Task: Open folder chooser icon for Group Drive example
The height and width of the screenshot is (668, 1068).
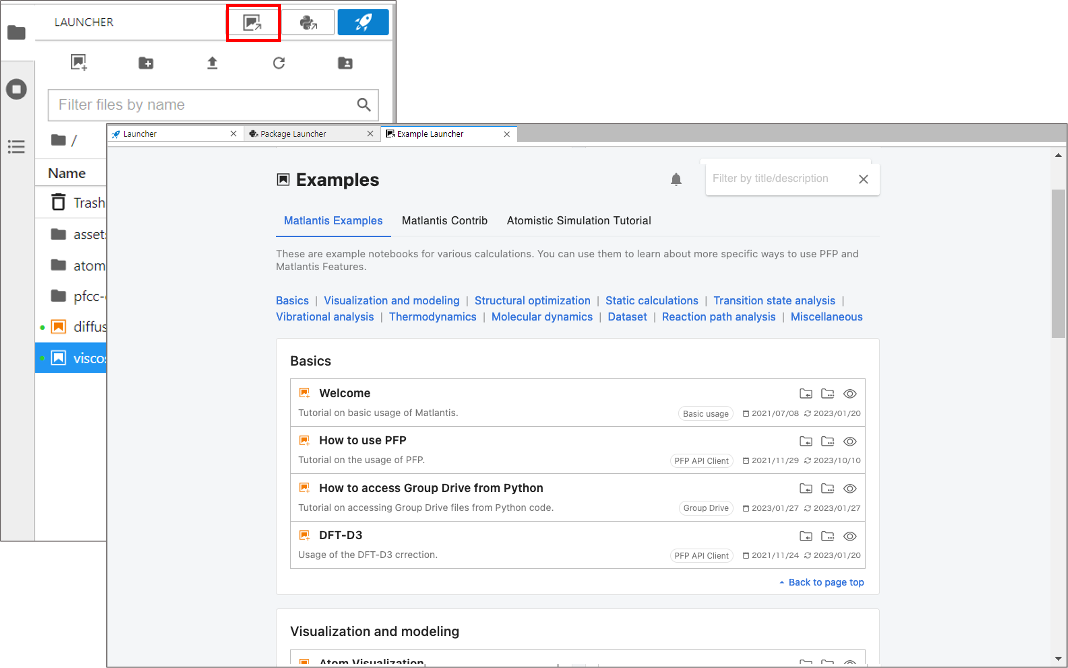Action: coord(828,489)
